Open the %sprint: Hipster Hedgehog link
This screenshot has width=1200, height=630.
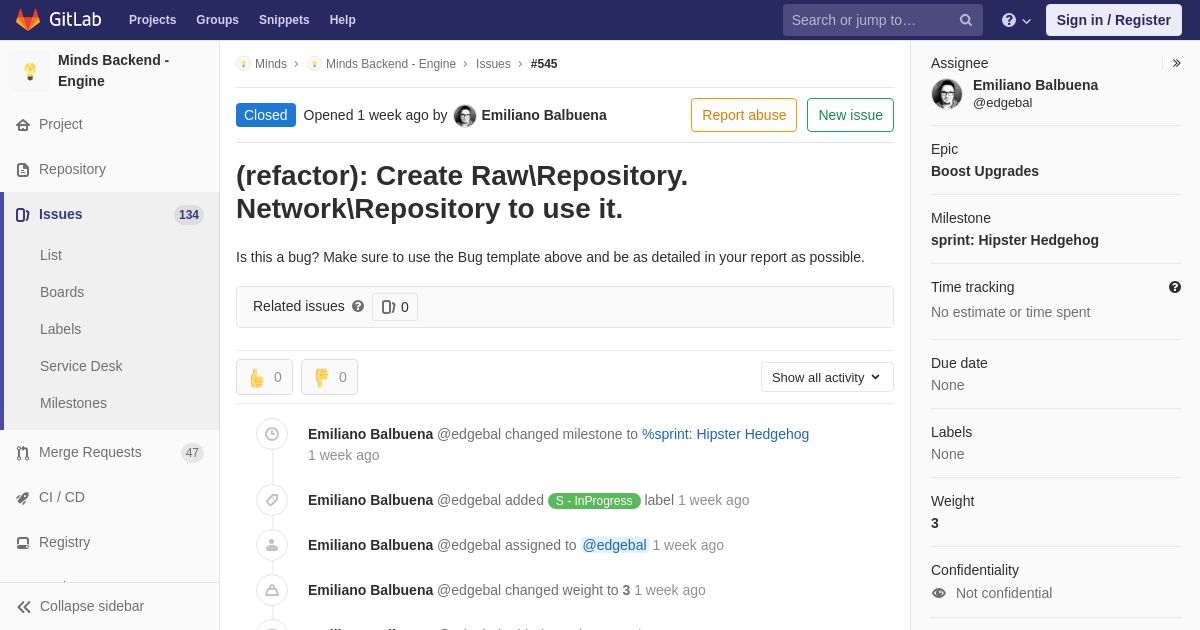coord(725,434)
